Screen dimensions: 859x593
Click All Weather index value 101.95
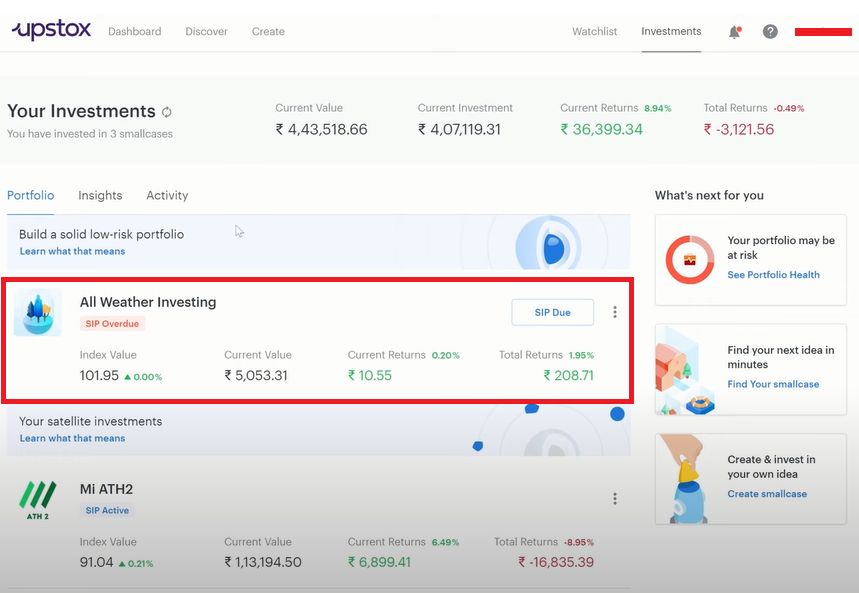[x=99, y=375]
